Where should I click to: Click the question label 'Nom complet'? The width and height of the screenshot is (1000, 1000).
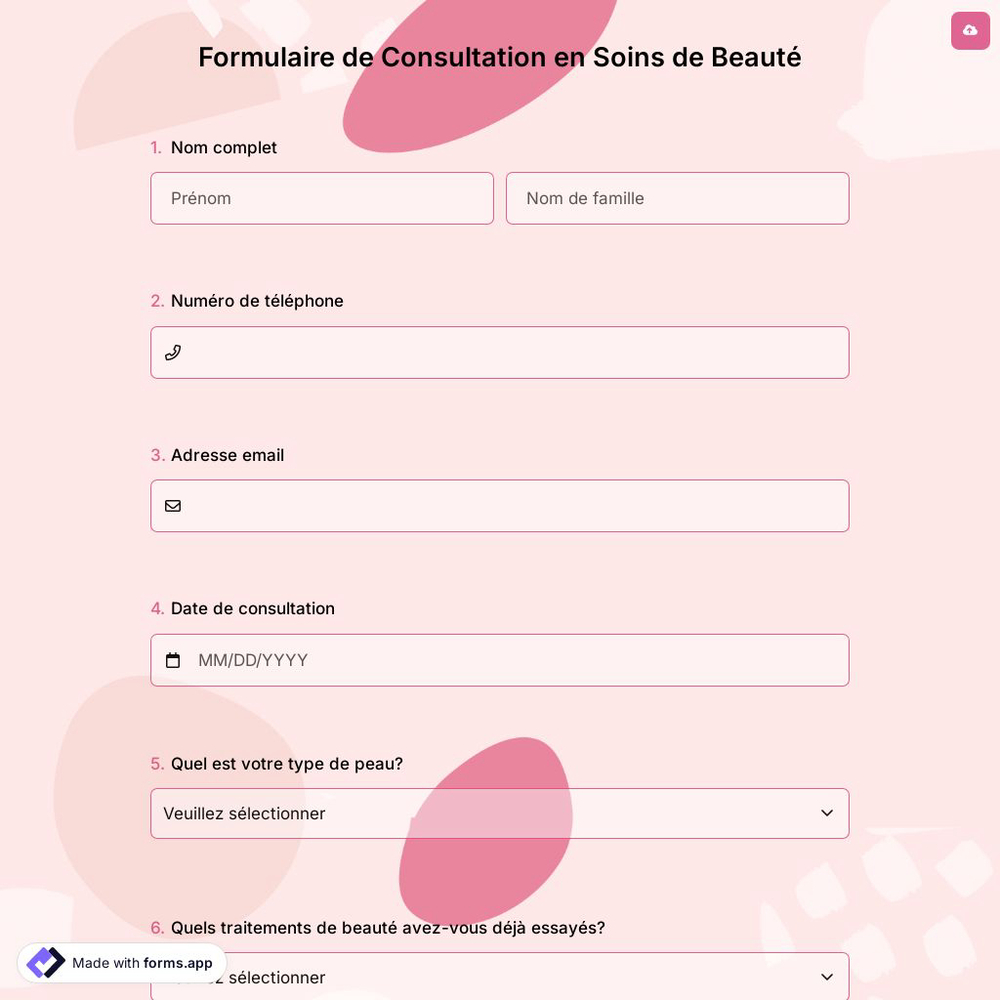tap(223, 147)
